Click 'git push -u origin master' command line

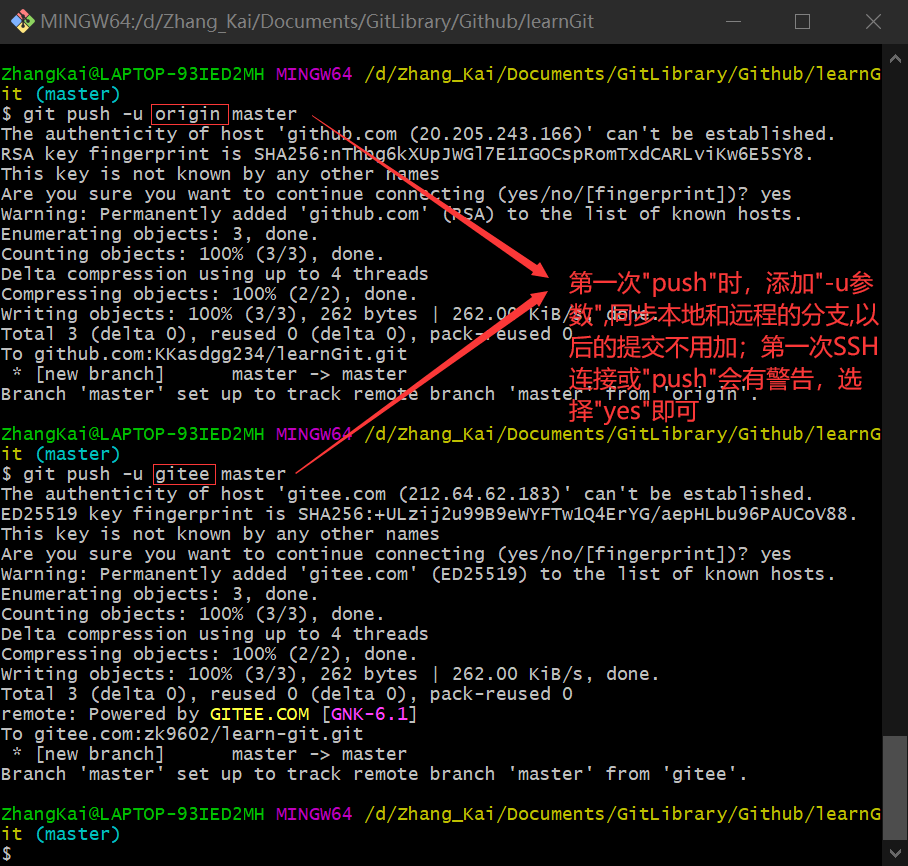point(149,114)
